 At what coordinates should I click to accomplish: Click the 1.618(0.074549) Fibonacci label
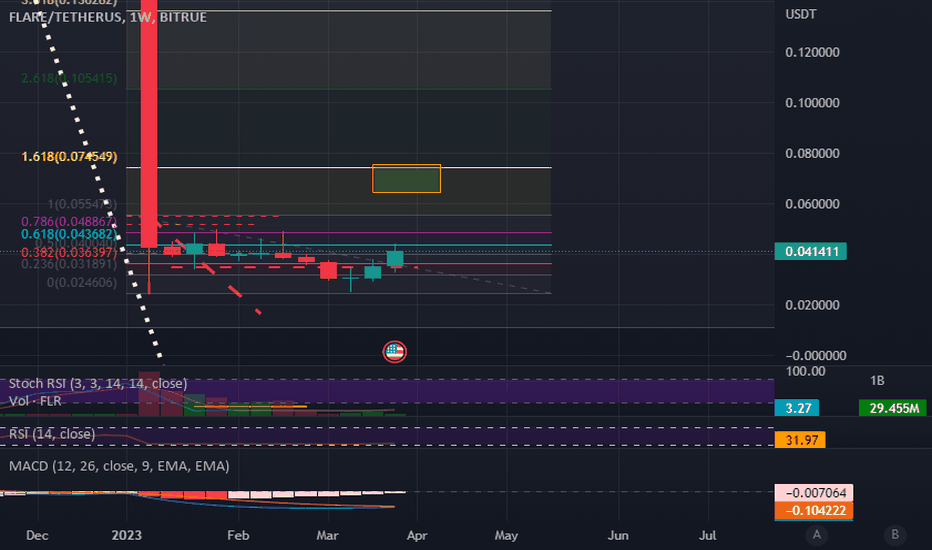click(x=69, y=157)
